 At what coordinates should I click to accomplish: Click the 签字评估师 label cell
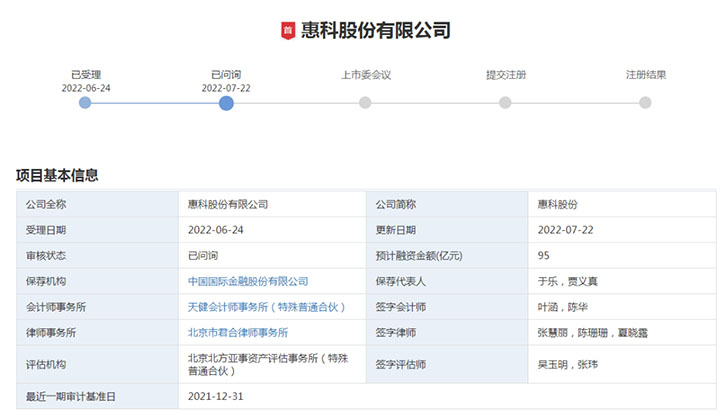tap(447, 364)
